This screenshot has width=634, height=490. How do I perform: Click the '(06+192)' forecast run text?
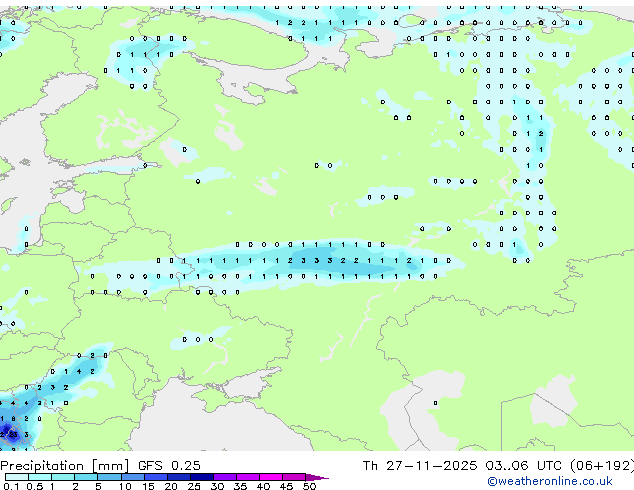(x=602, y=466)
